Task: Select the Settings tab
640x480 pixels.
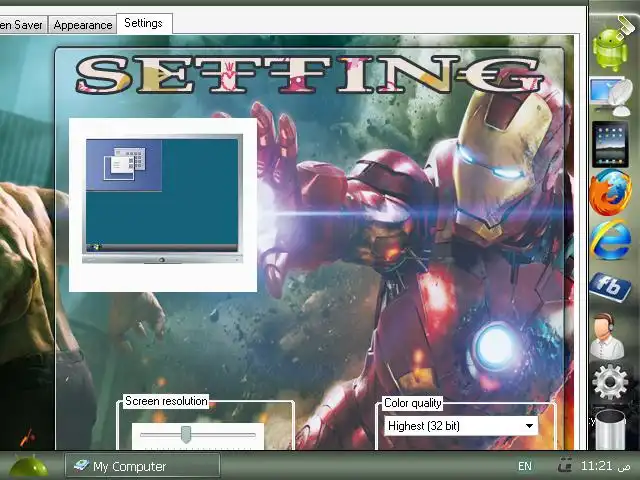Action: 144,23
